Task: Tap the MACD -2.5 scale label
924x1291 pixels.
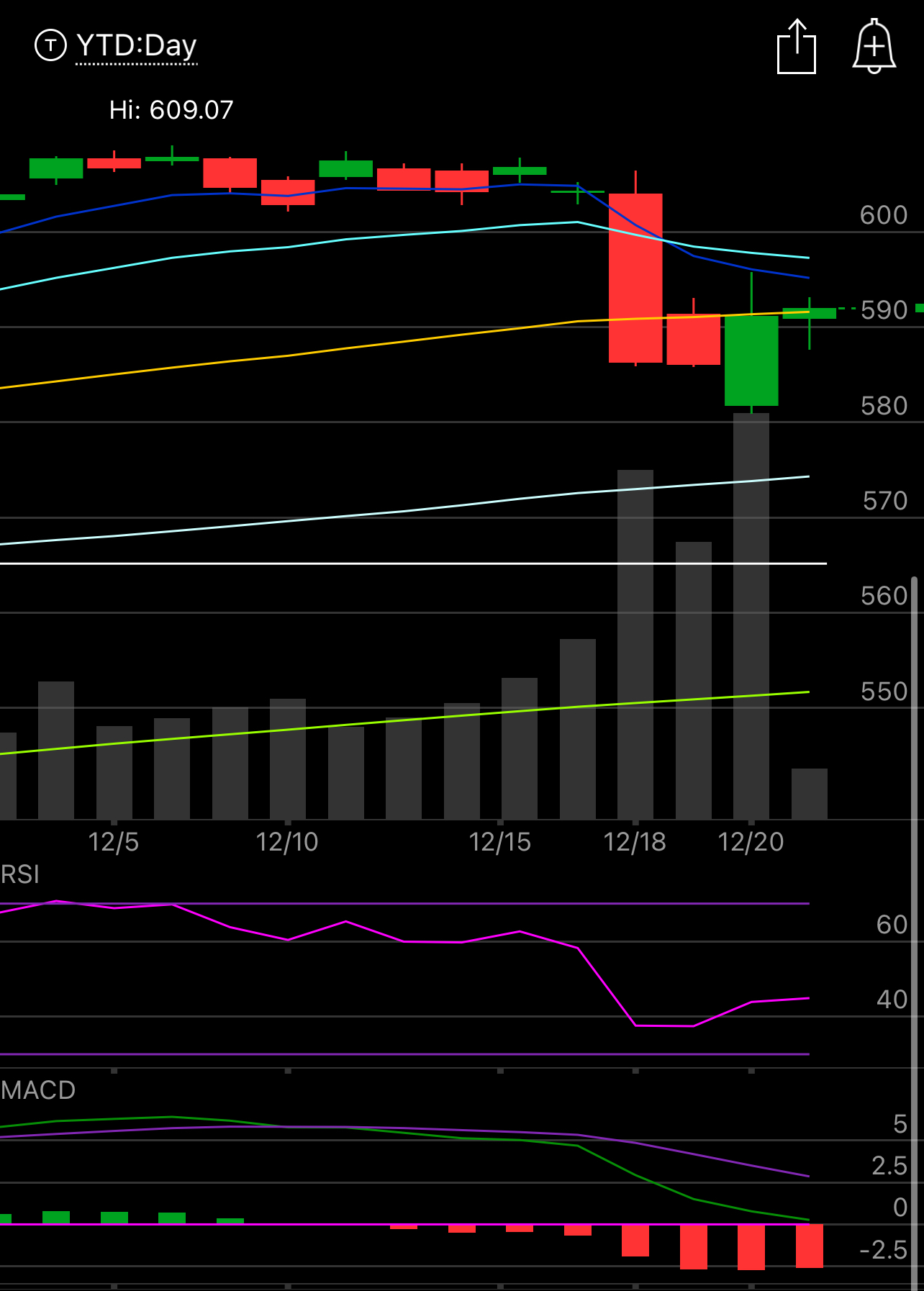Action: pyautogui.click(x=884, y=1250)
